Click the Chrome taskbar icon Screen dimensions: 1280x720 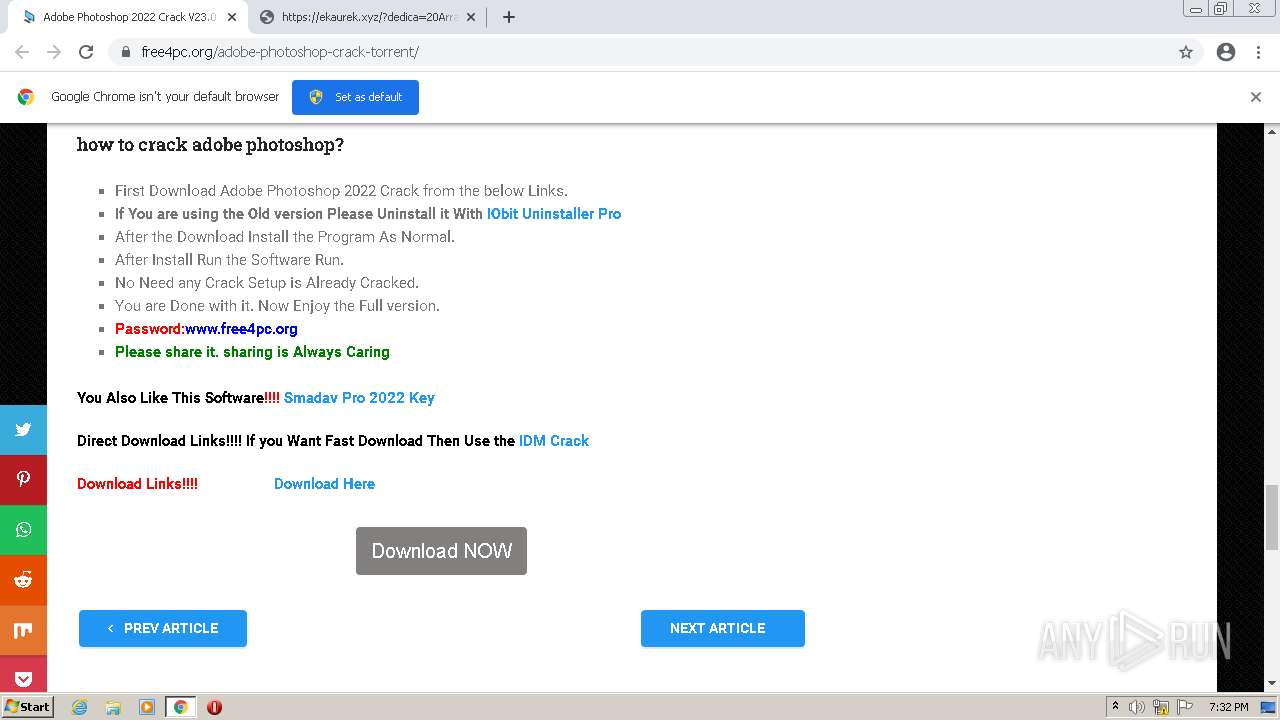tap(180, 707)
